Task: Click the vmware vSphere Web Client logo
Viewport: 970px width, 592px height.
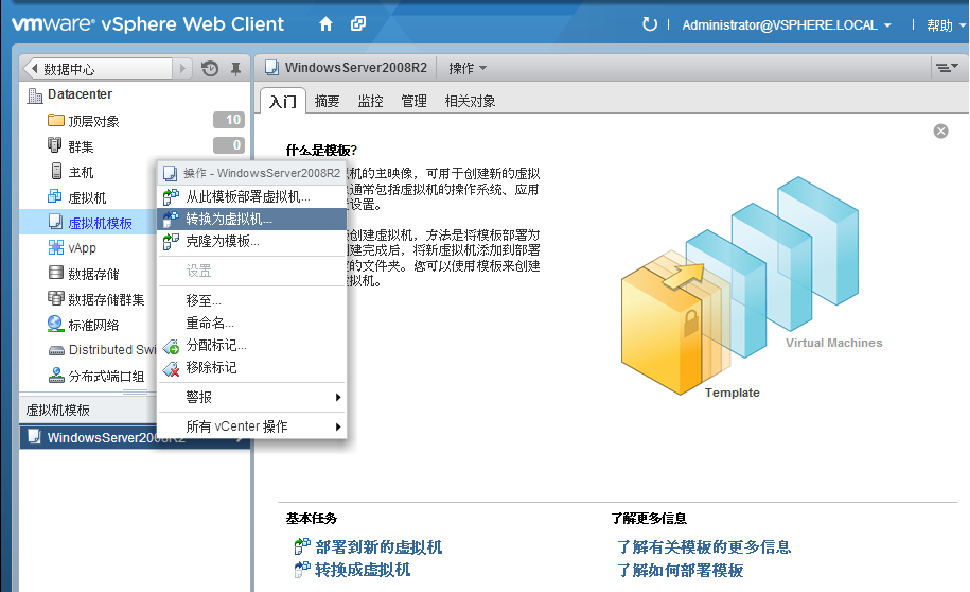Action: (148, 25)
